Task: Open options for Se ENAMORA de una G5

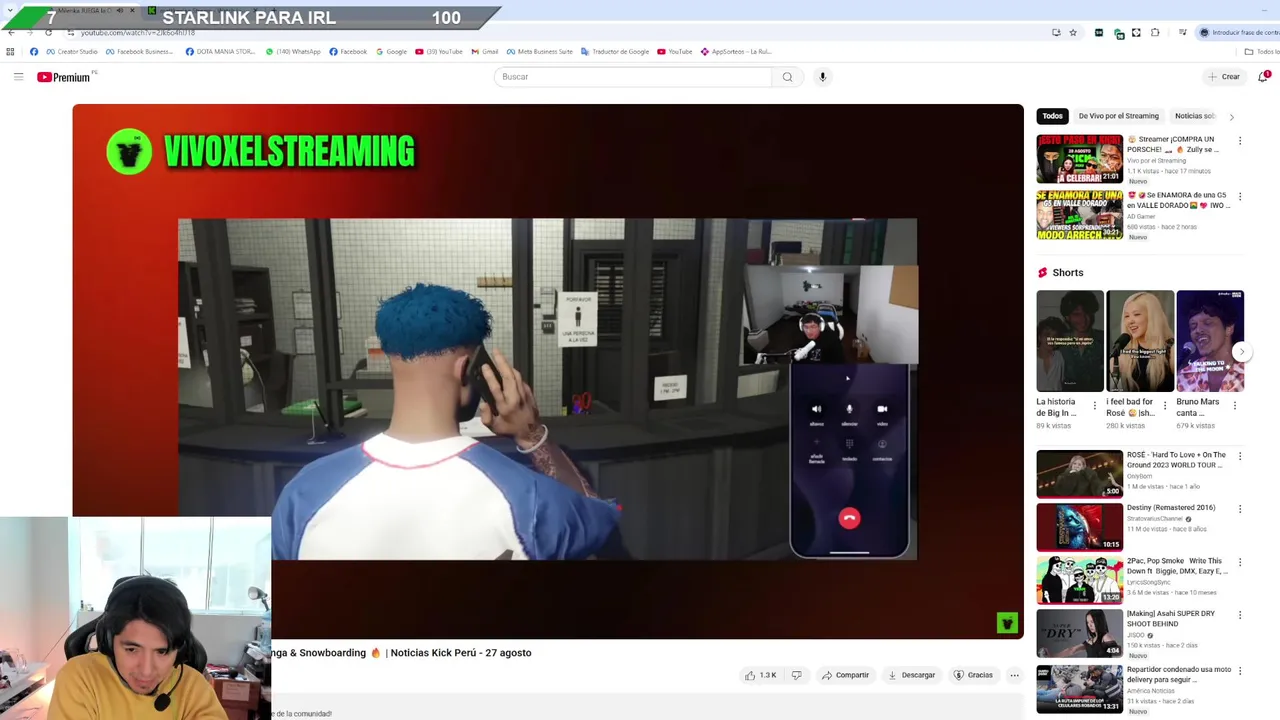Action: [x=1240, y=197]
